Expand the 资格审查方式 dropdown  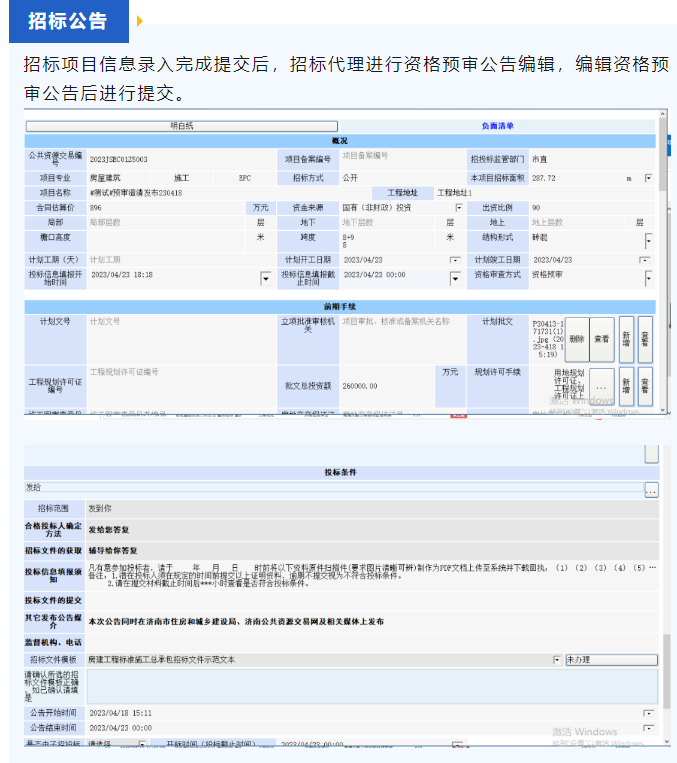pos(648,278)
